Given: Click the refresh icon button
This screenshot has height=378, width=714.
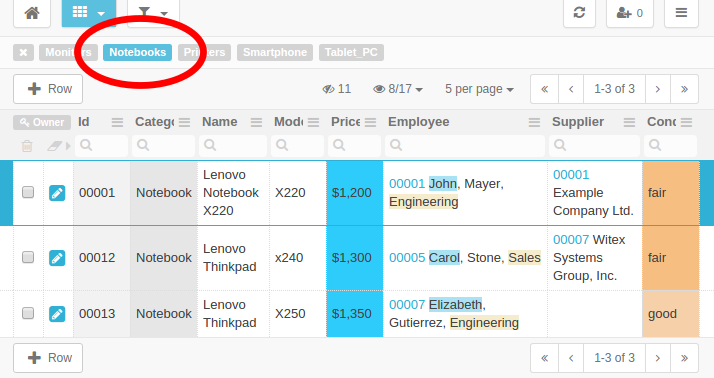Looking at the screenshot, I should 579,13.
